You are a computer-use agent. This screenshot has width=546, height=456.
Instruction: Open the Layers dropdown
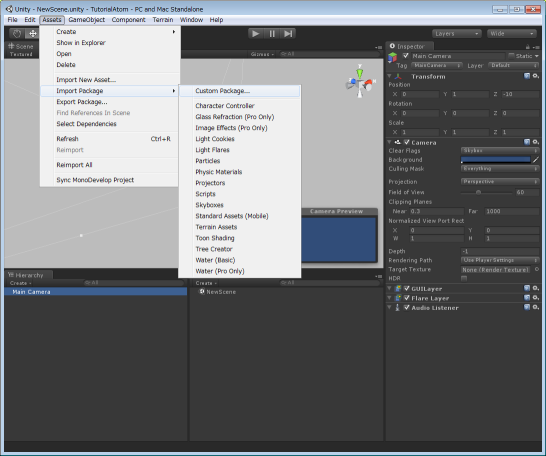pos(457,34)
